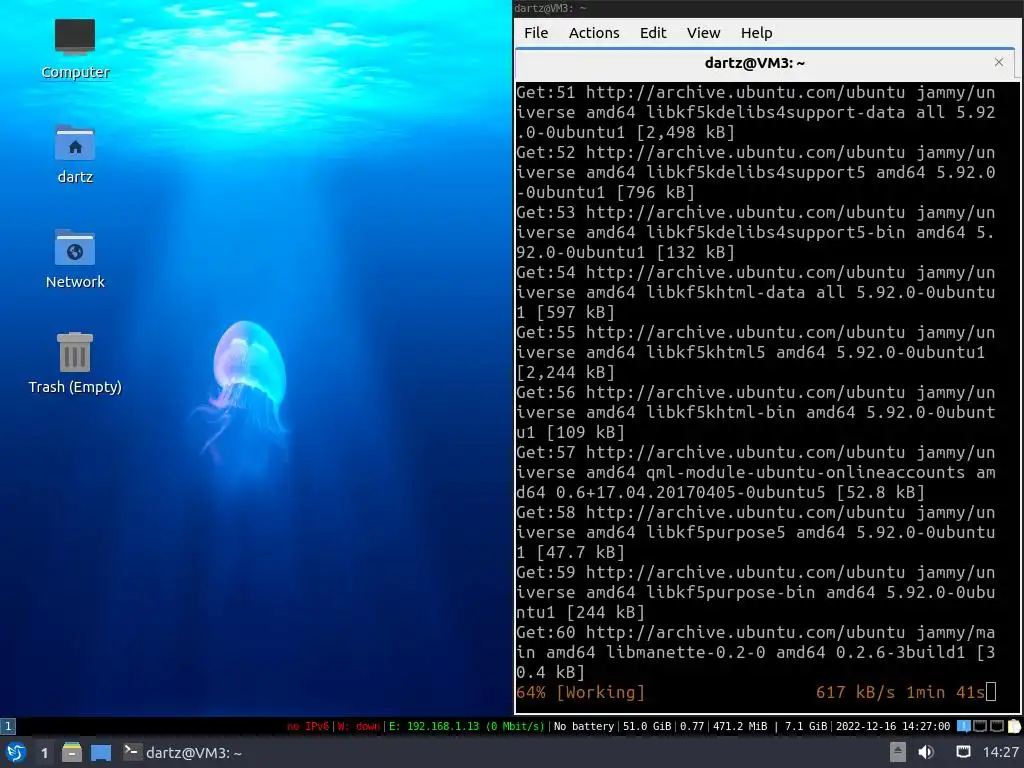Select the dartz@VM3: ~ terminal tab
This screenshot has height=768, width=1024.
tap(754, 63)
